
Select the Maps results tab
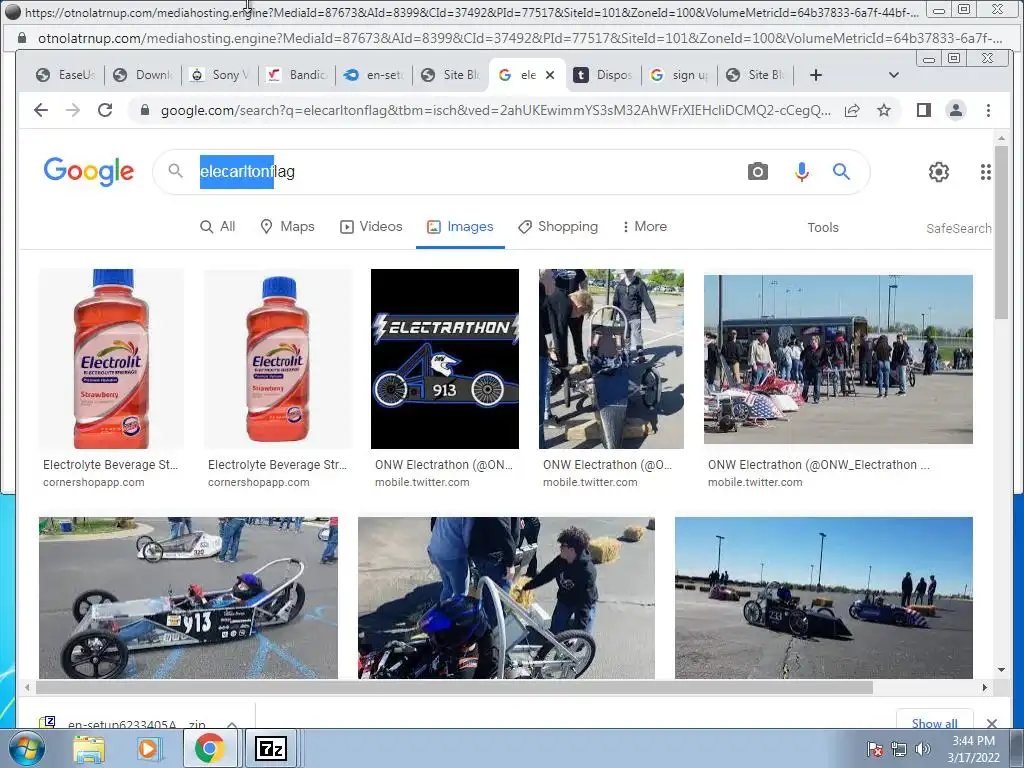point(287,227)
